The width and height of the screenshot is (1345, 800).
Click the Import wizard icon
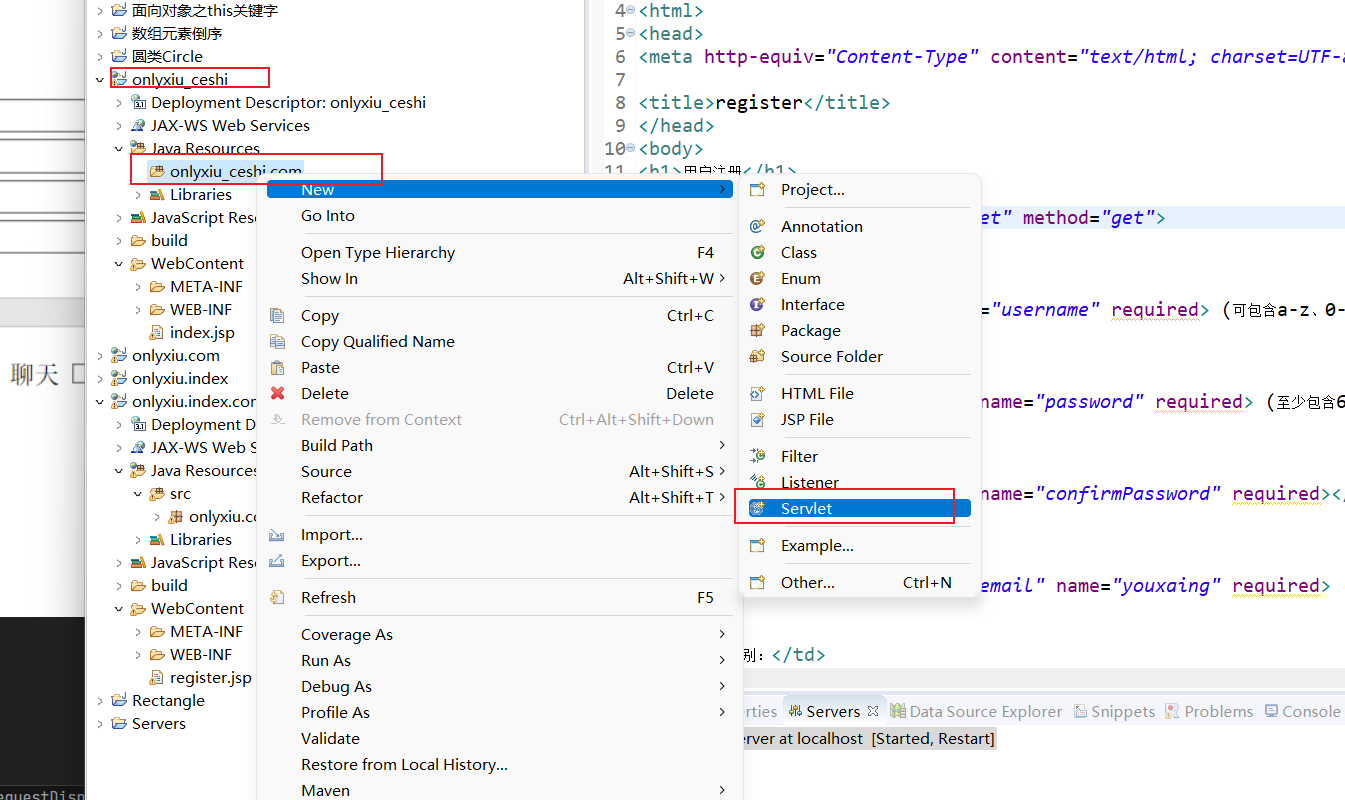277,534
